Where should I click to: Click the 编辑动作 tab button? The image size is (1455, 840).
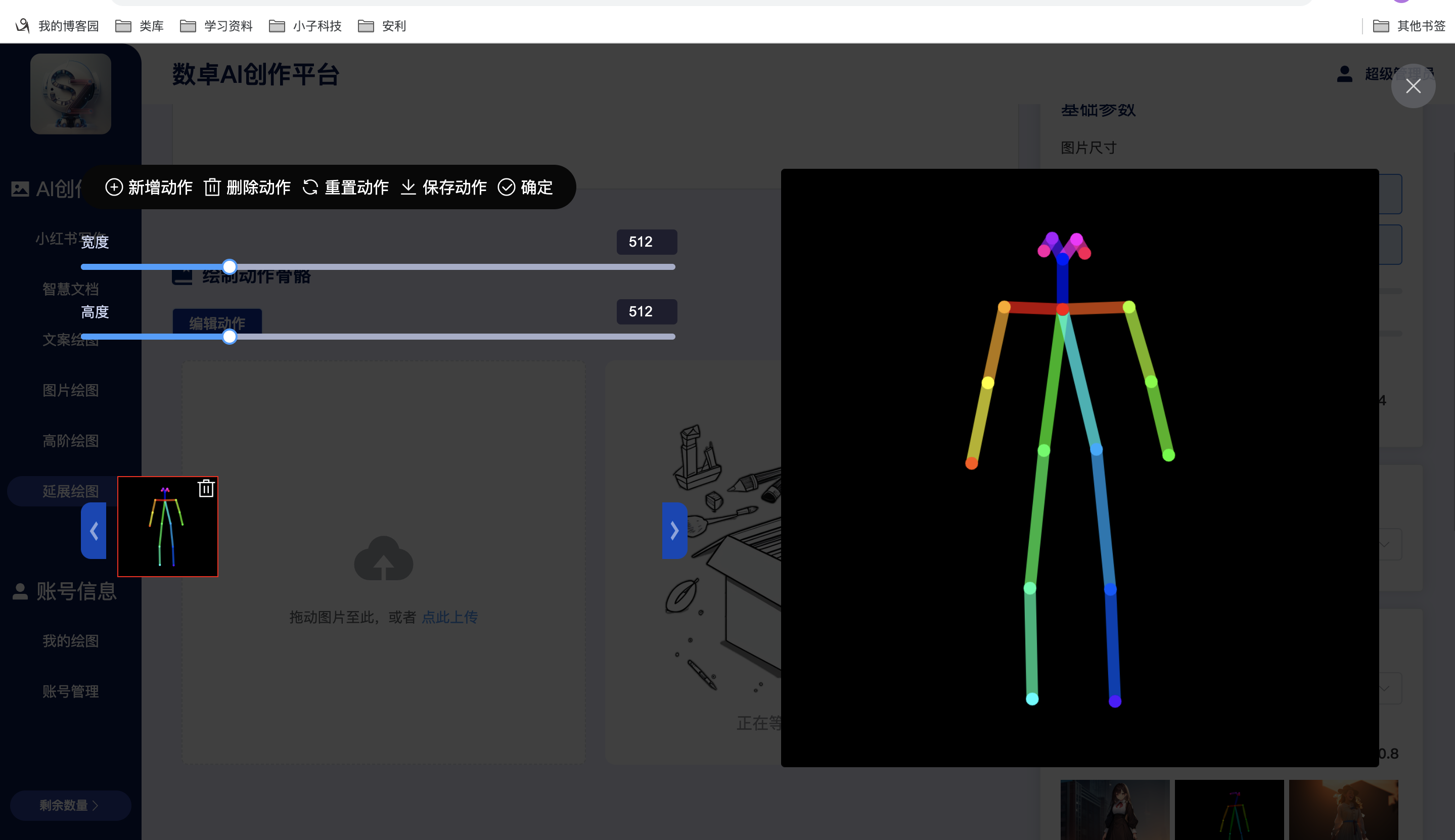[x=217, y=322]
